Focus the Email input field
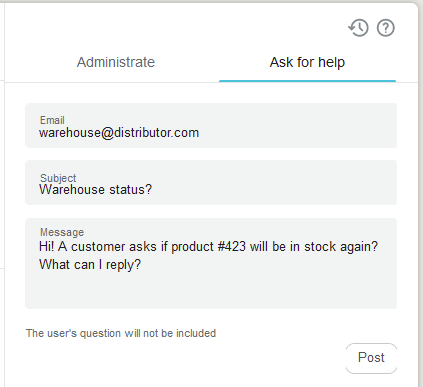Image resolution: width=423 pixels, height=387 pixels. 211,126
